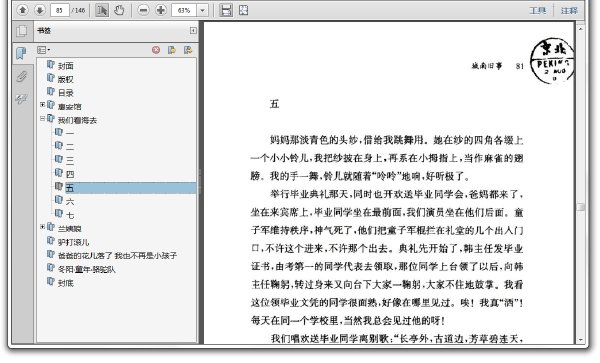Collapse the 书签 navigation pane
Screen dimensions: 600x363
pyautogui.click(x=193, y=30)
